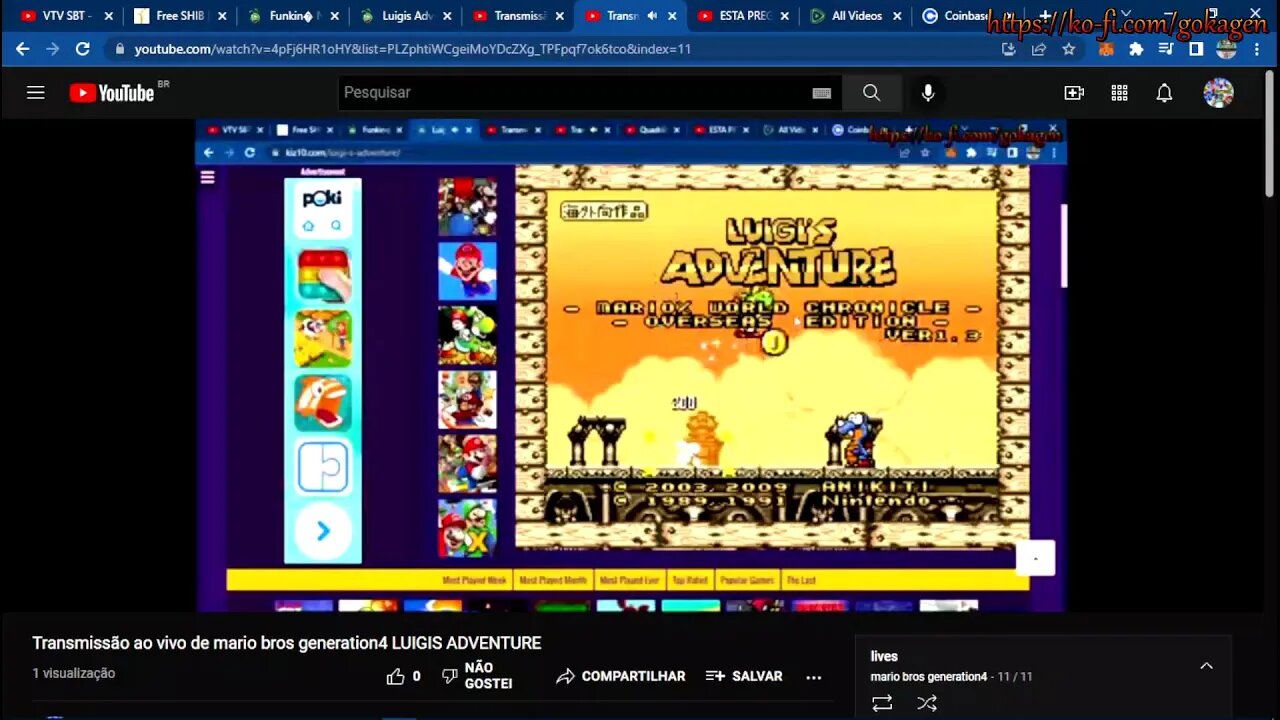Screen dimensions: 1280x720
Task: Click the browser forward arrow
Action: tap(52, 48)
